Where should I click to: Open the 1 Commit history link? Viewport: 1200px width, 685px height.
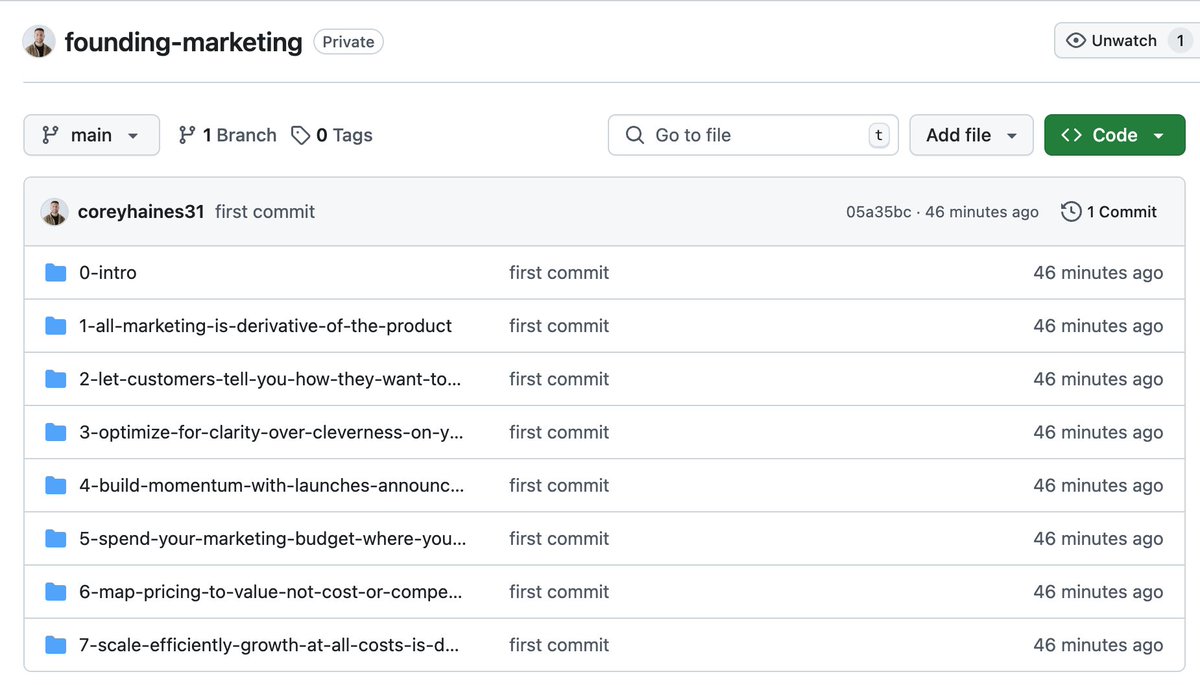[x=1109, y=212]
